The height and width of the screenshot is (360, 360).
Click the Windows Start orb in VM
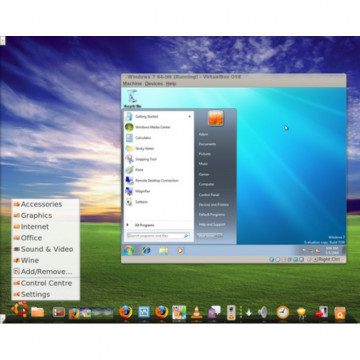coord(129,250)
